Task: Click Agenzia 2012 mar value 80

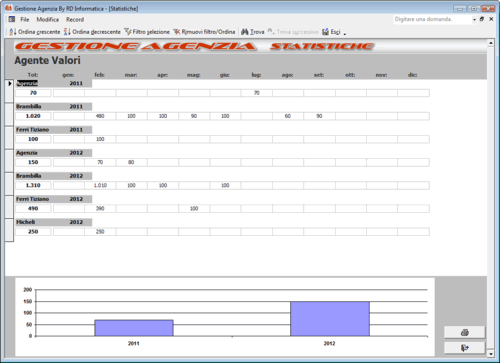Action: pos(131,162)
